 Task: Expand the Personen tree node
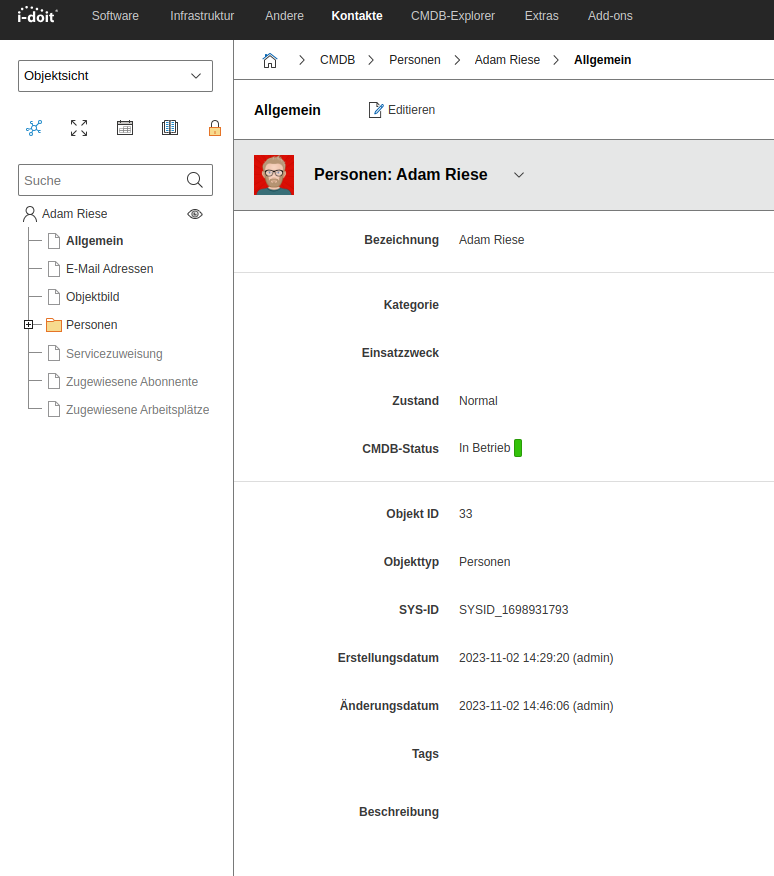(29, 325)
